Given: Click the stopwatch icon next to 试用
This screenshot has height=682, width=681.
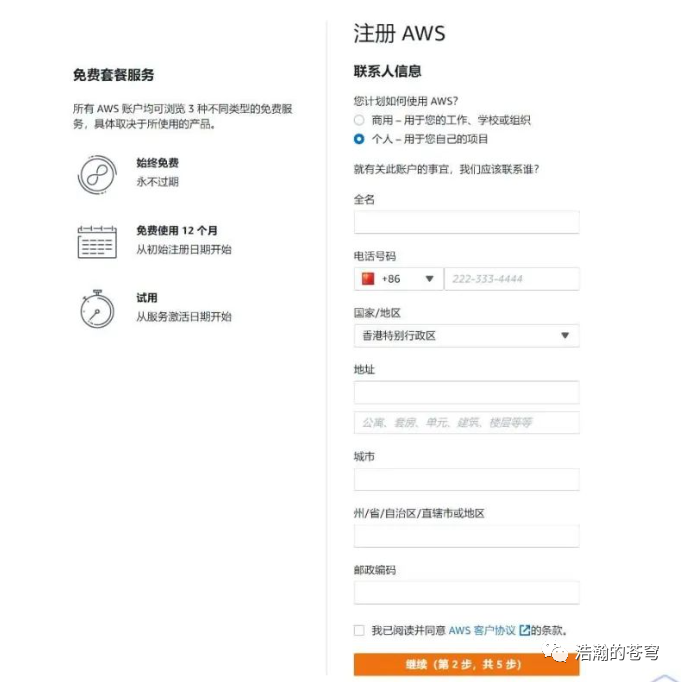Looking at the screenshot, I should point(97,309).
